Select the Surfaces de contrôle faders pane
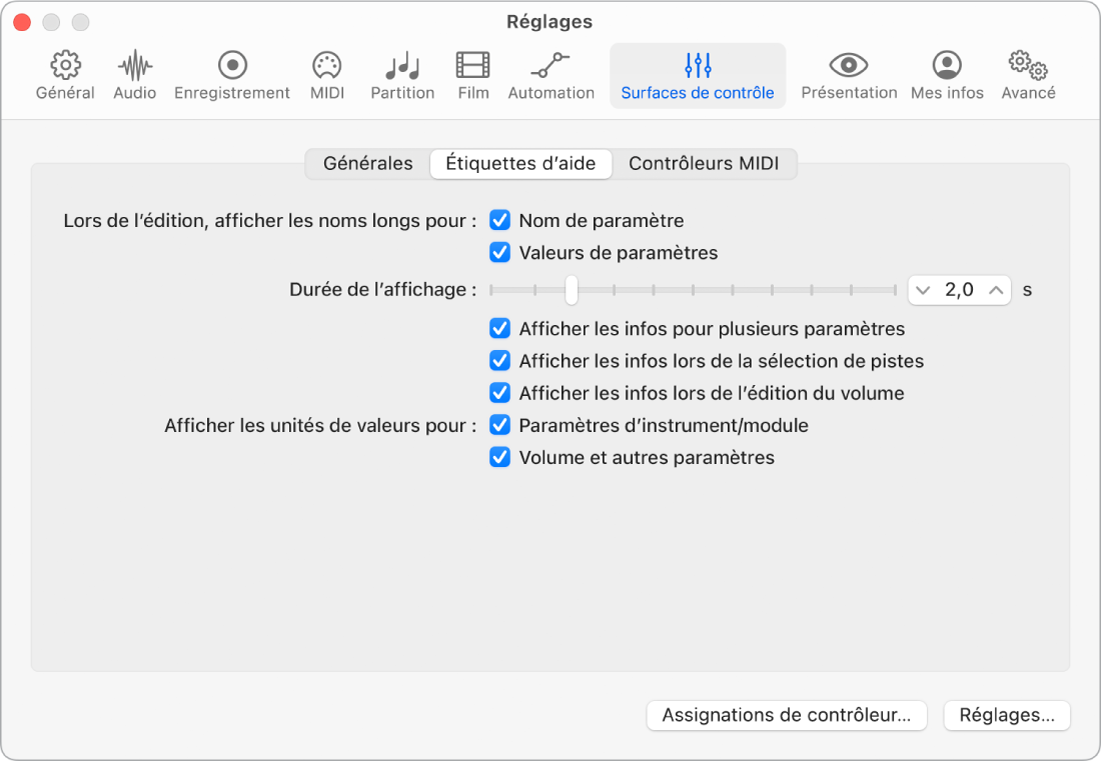 coord(697,76)
